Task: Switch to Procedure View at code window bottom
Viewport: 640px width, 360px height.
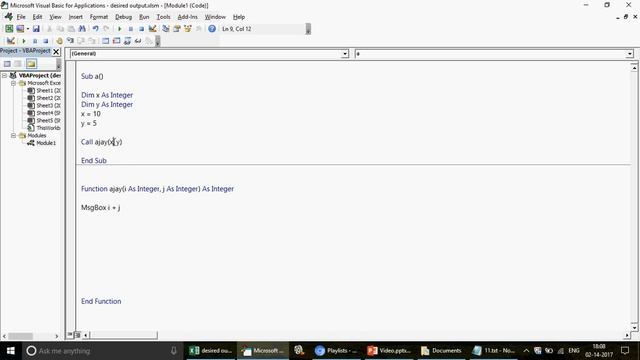Action: click(x=70, y=335)
